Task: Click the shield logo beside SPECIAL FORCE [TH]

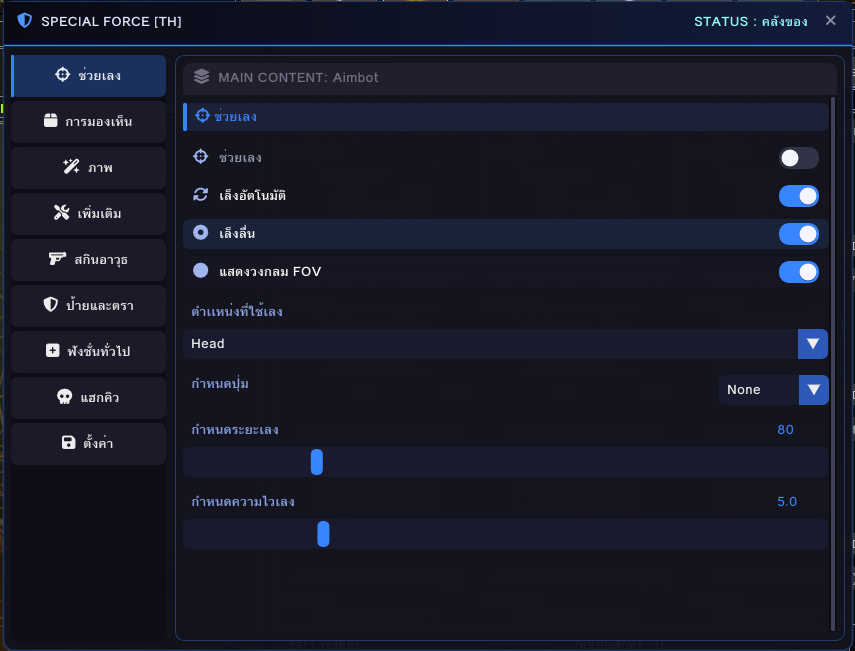Action: tap(25, 21)
